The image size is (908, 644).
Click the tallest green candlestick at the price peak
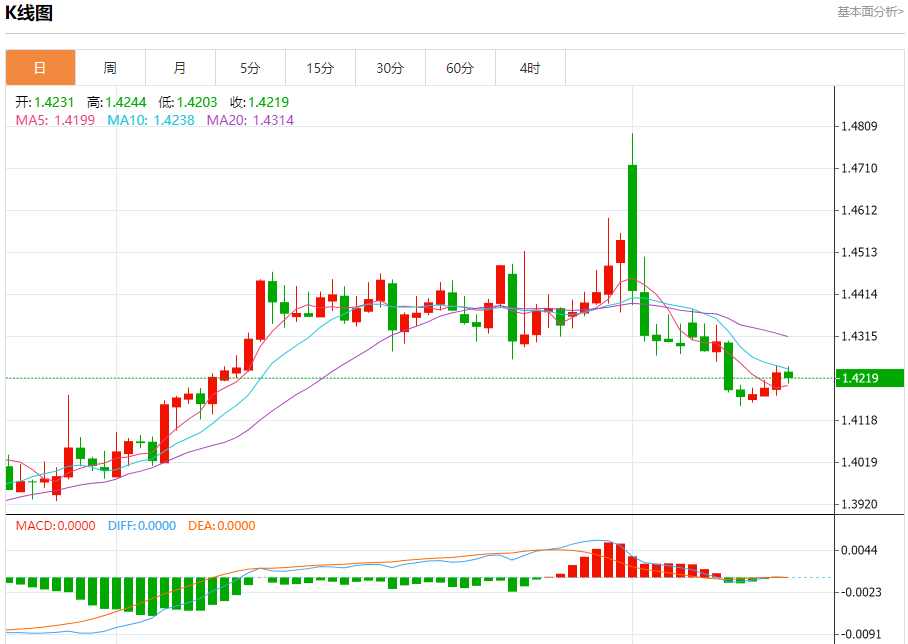pos(632,228)
